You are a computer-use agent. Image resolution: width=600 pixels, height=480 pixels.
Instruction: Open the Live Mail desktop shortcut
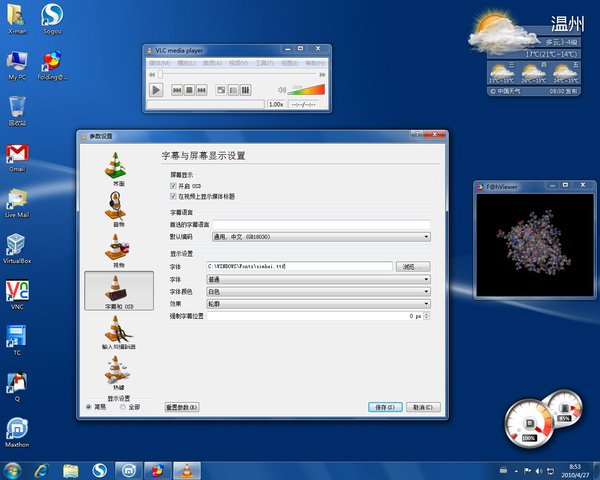pyautogui.click(x=17, y=203)
